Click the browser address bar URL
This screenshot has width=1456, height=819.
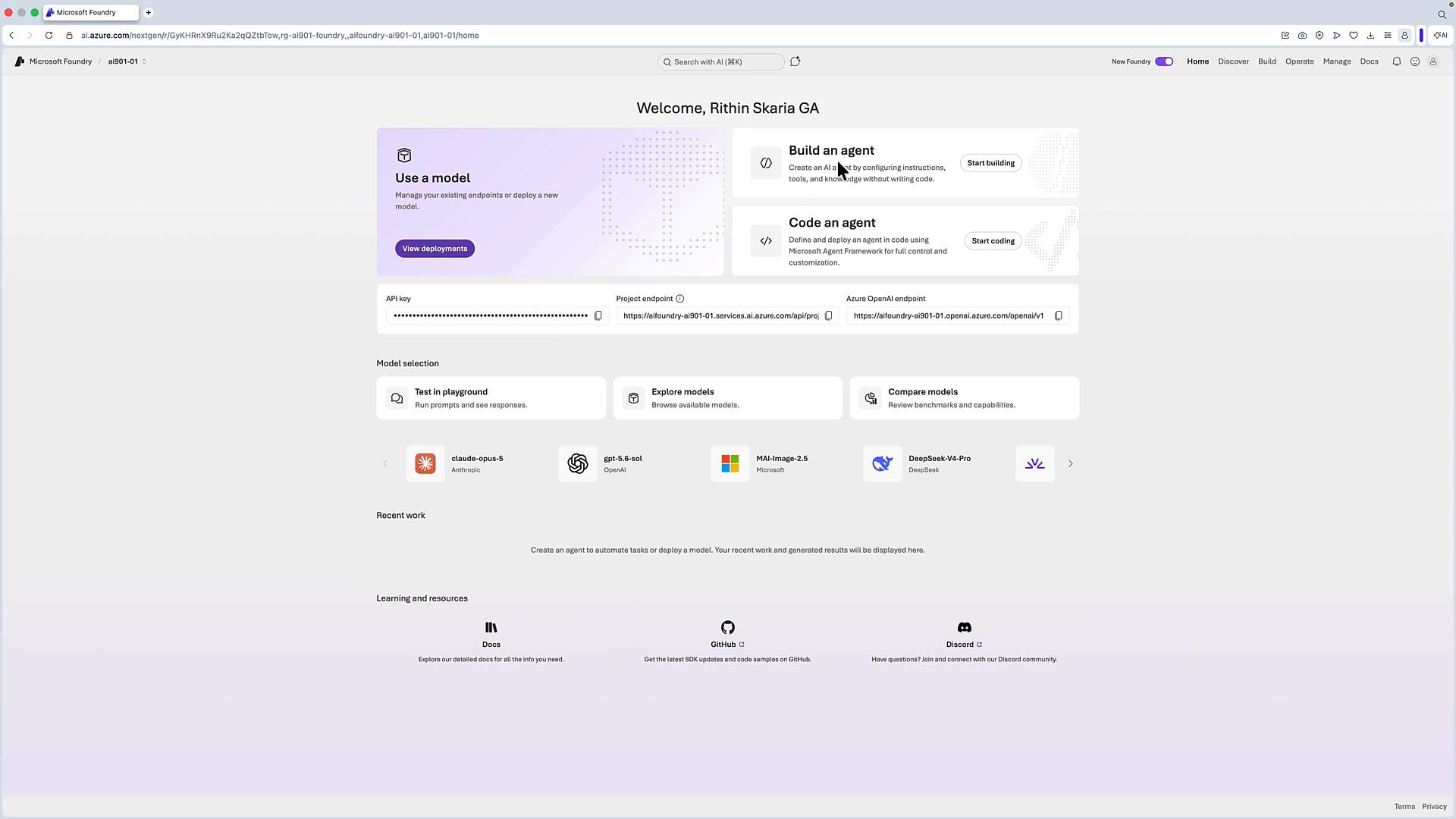click(x=280, y=36)
